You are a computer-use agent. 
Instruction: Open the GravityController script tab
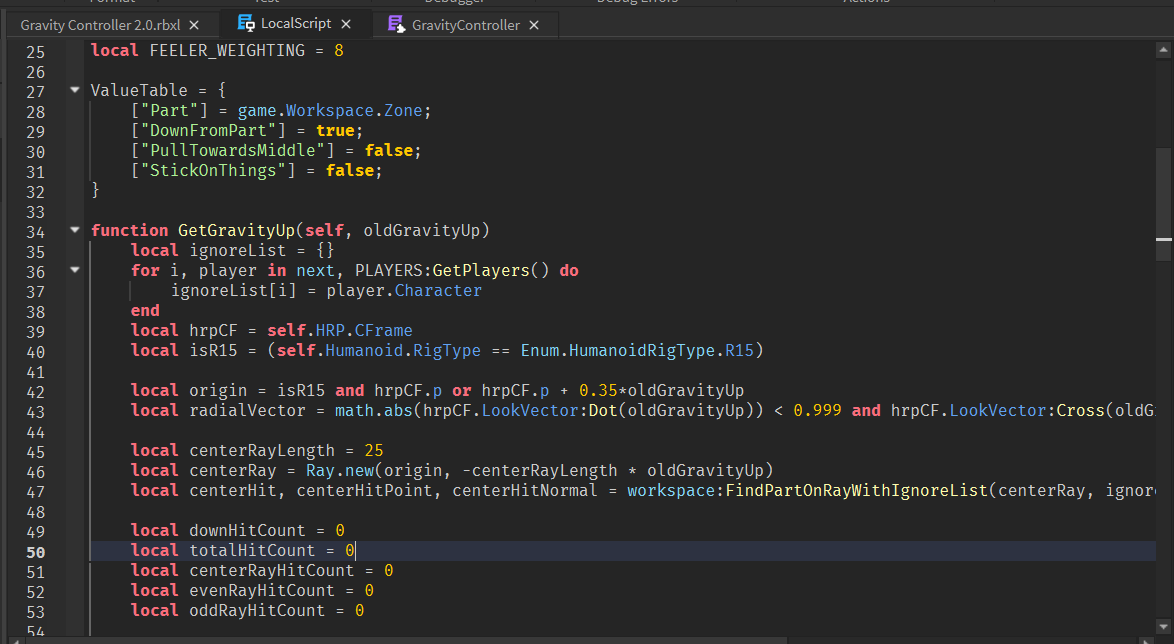click(x=465, y=25)
